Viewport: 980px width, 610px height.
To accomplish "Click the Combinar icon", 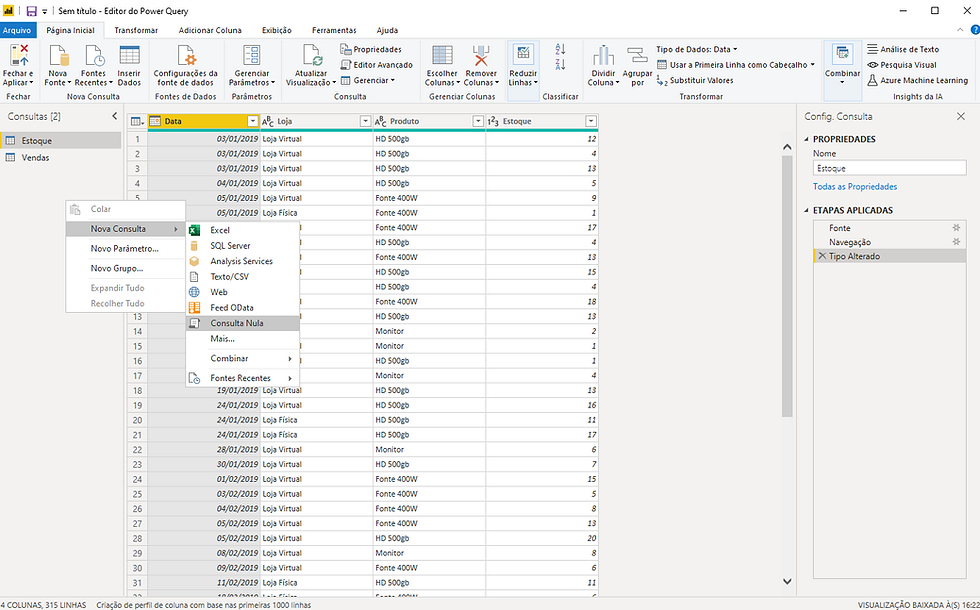I will tap(842, 54).
